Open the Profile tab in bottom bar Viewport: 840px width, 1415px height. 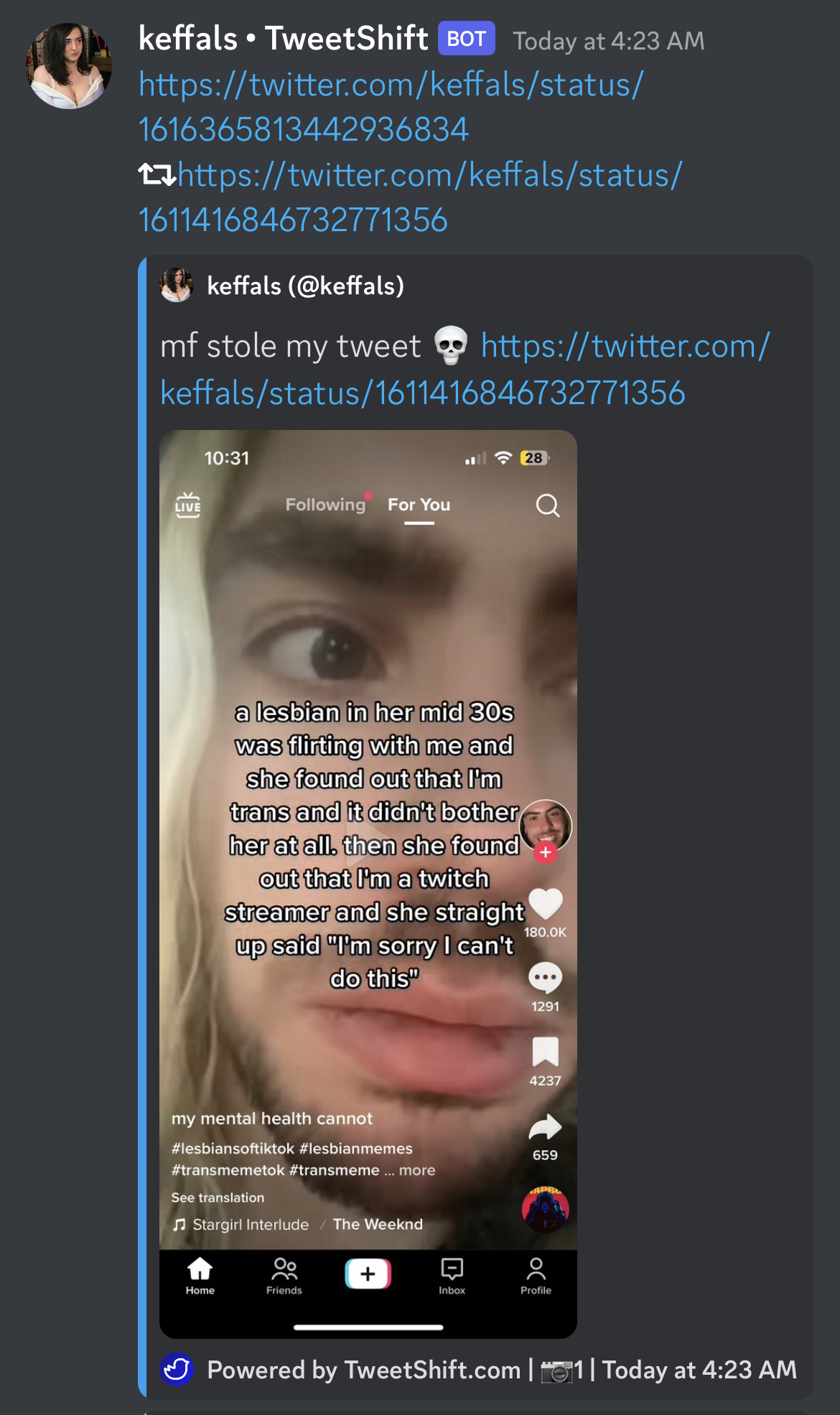tap(536, 1276)
